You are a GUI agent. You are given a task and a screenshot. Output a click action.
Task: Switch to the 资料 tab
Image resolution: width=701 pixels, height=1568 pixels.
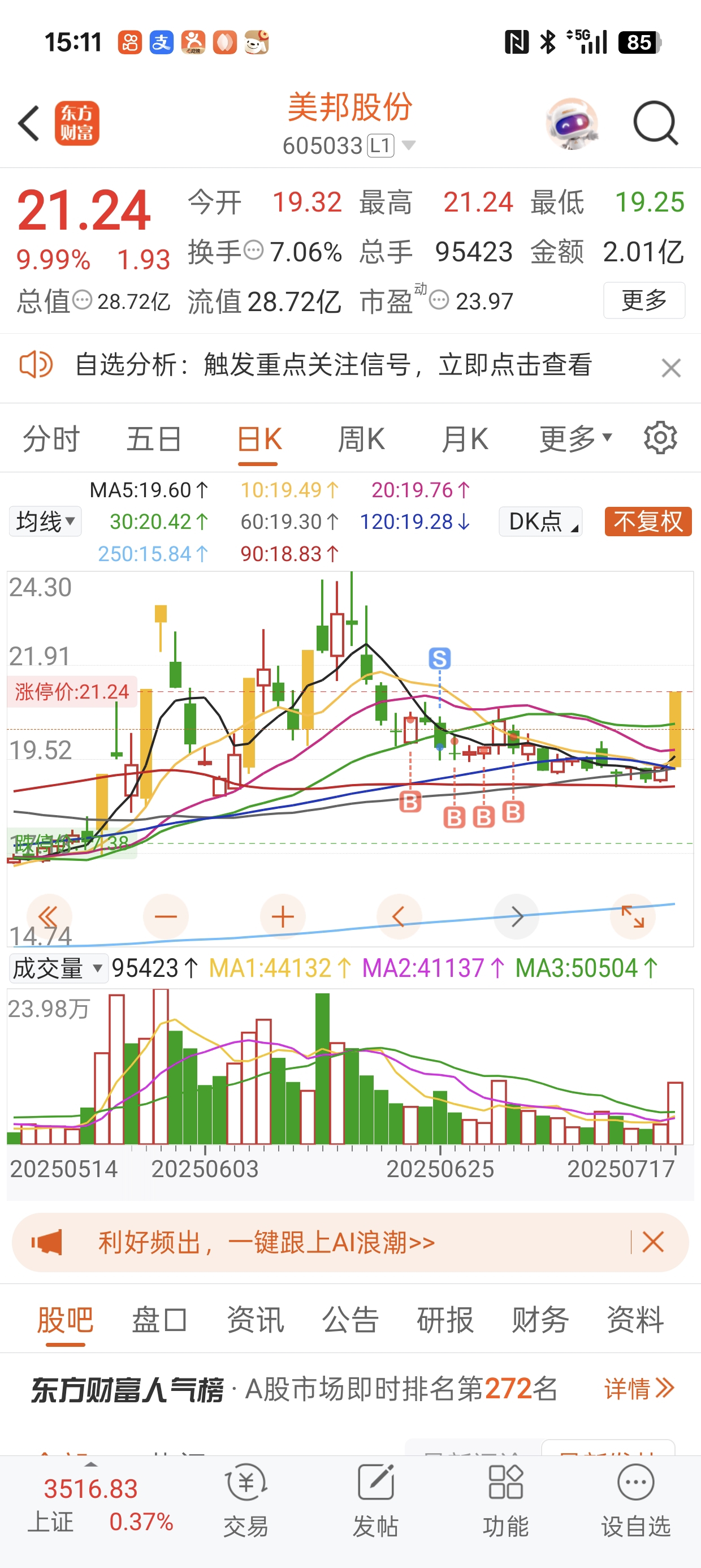(x=635, y=1320)
